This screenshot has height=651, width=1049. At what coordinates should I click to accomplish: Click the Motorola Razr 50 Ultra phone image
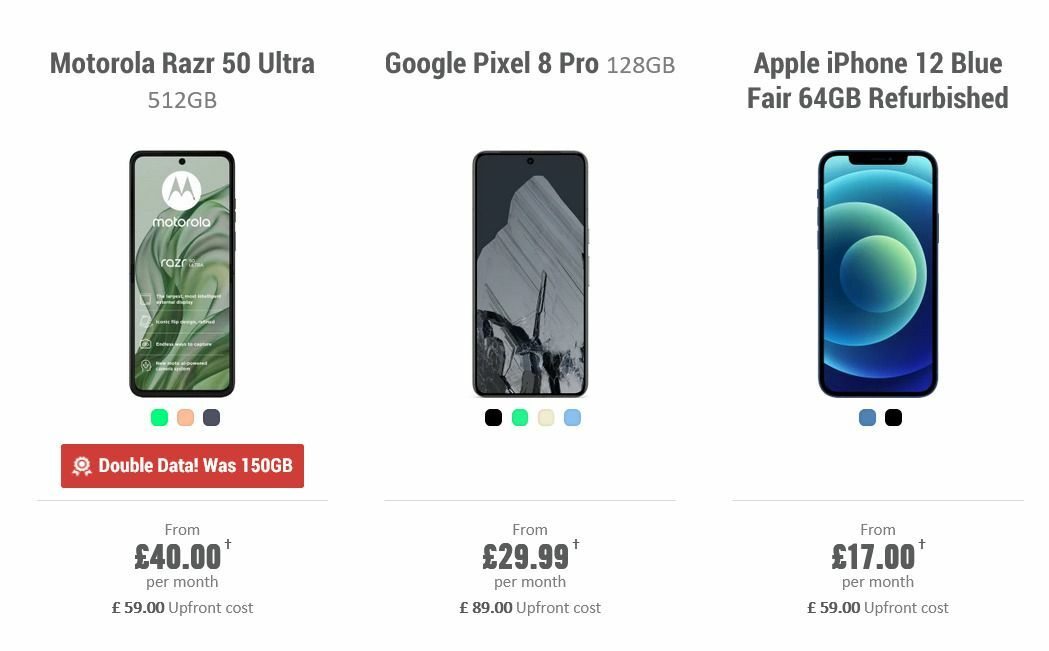pos(183,273)
